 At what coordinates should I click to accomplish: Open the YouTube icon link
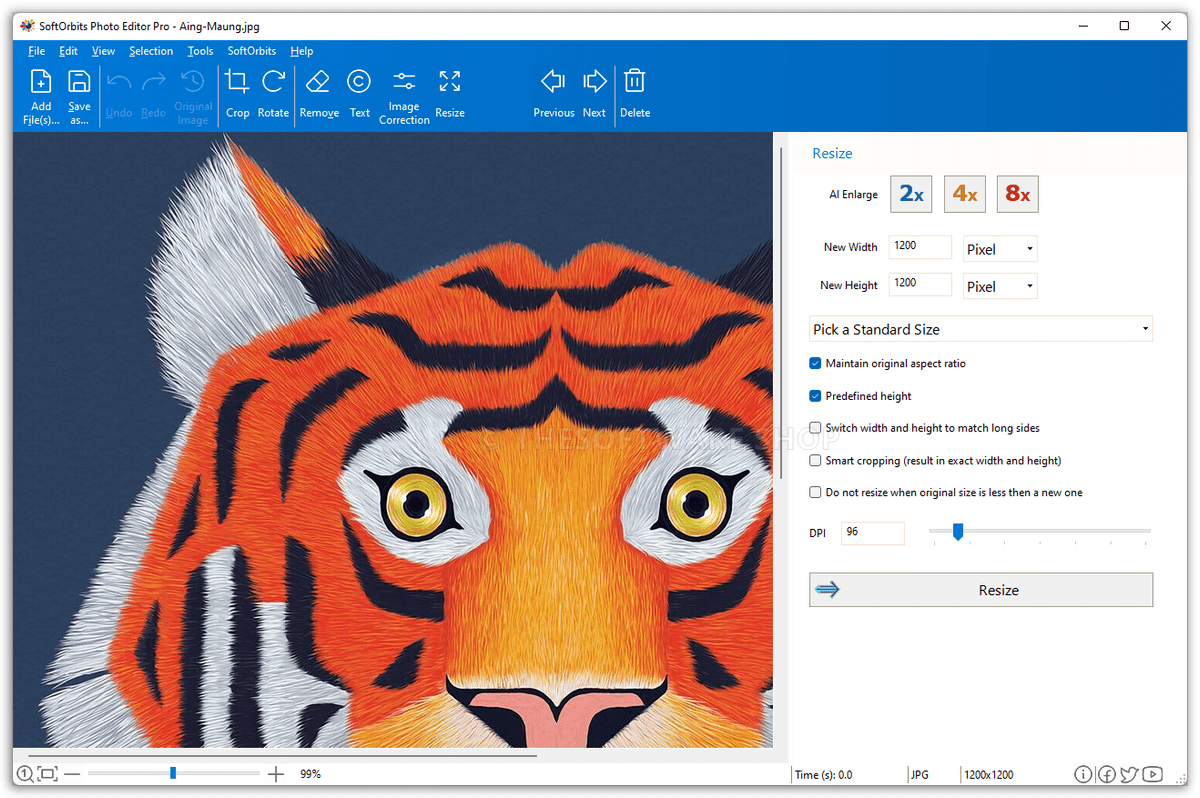1153,774
